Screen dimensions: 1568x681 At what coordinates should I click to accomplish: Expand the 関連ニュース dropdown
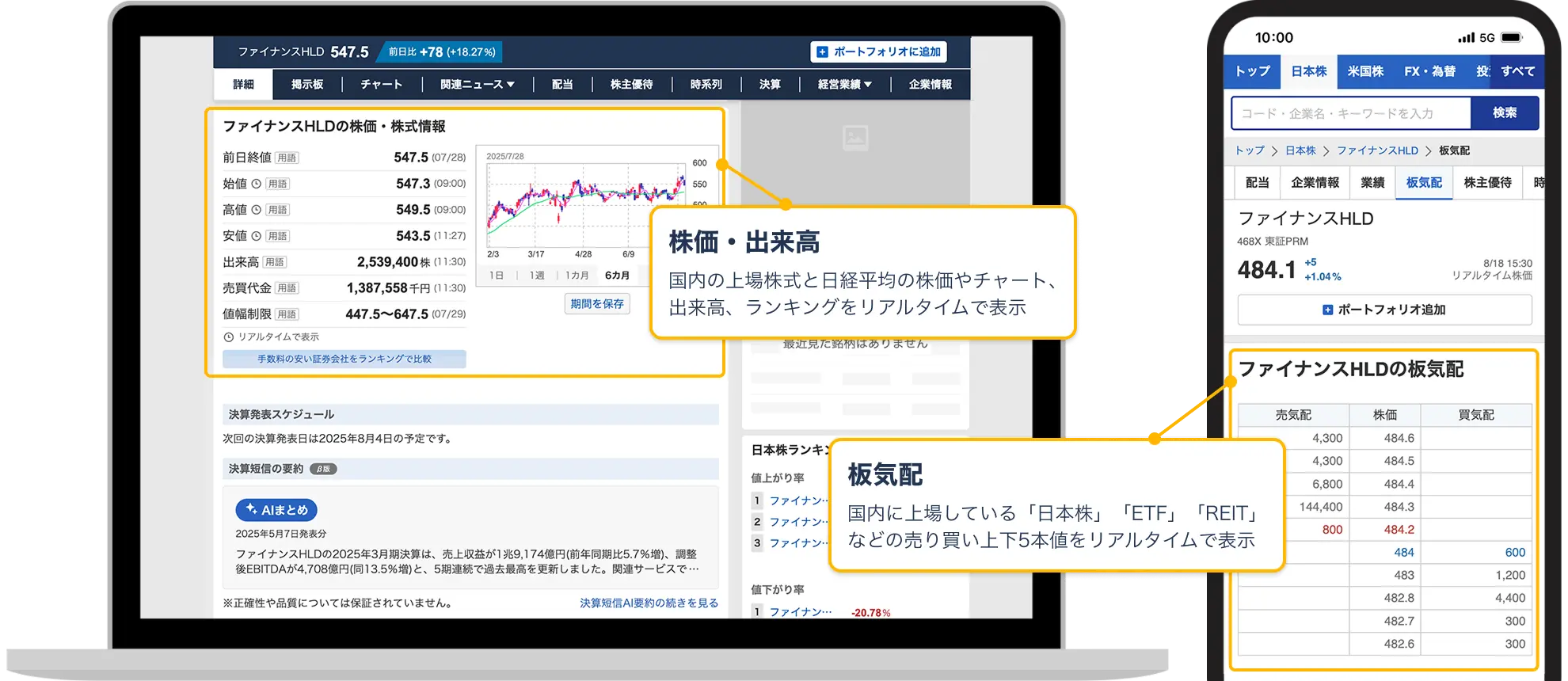[478, 85]
